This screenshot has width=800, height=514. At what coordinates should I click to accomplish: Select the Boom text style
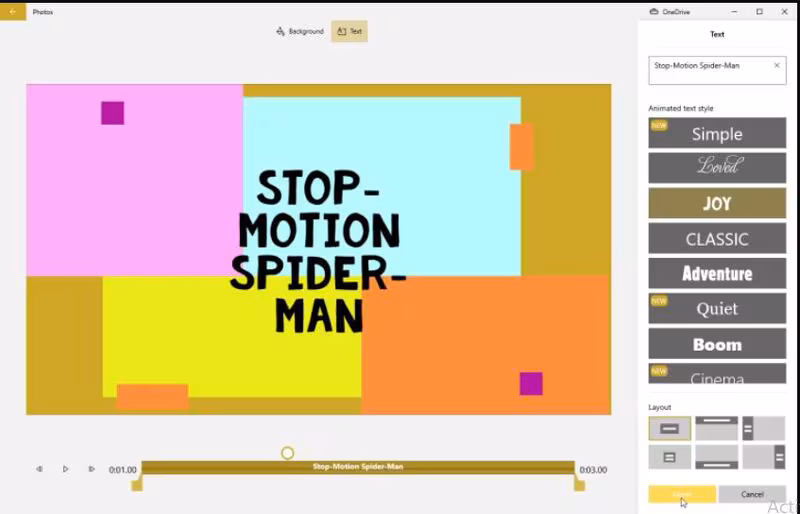click(x=717, y=344)
